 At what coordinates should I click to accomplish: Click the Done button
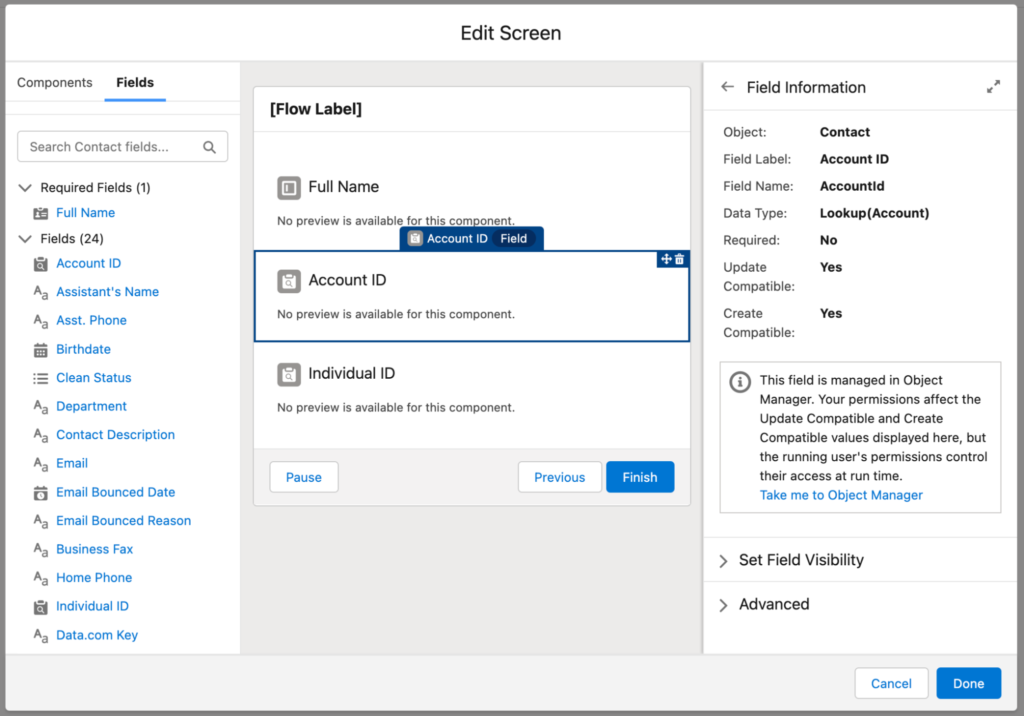(968, 683)
